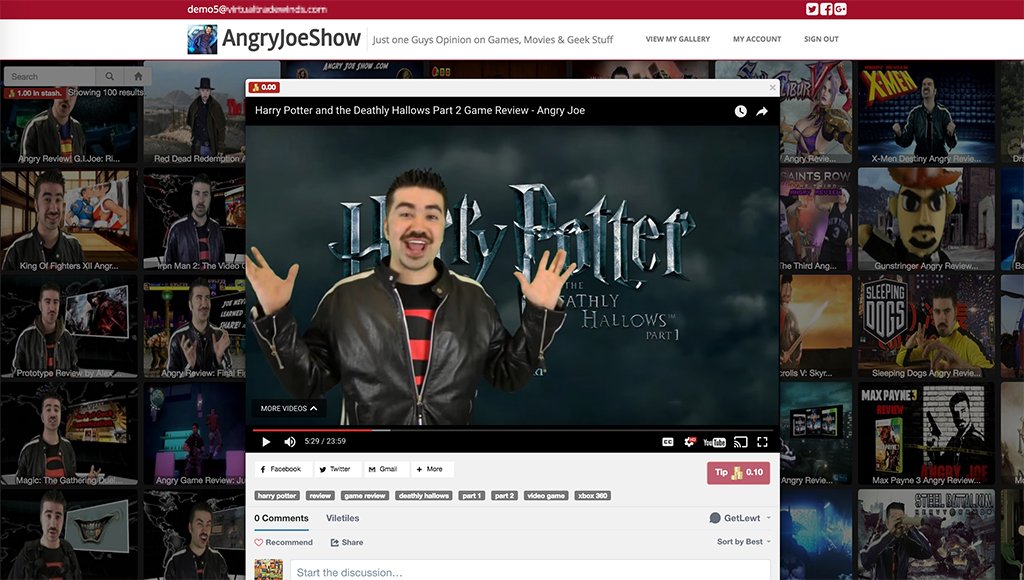Viewport: 1024px width, 580px height.
Task: Click Share in comments section
Action: coord(347,542)
